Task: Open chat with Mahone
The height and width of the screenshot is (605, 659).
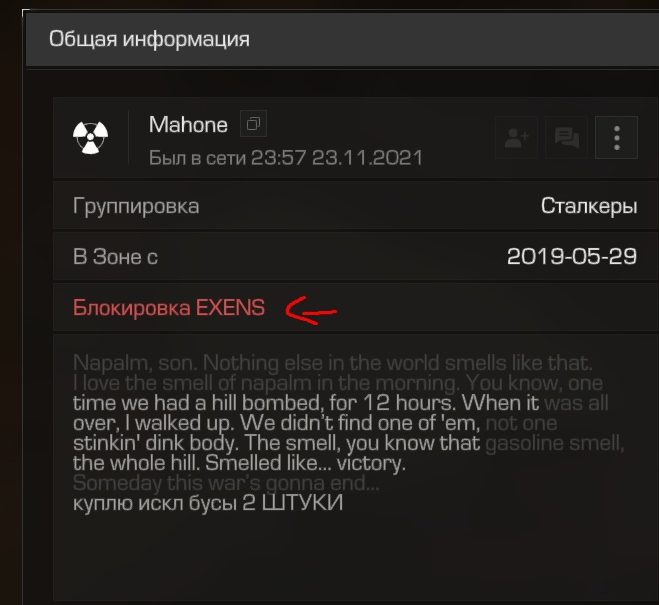Action: pyautogui.click(x=566, y=138)
